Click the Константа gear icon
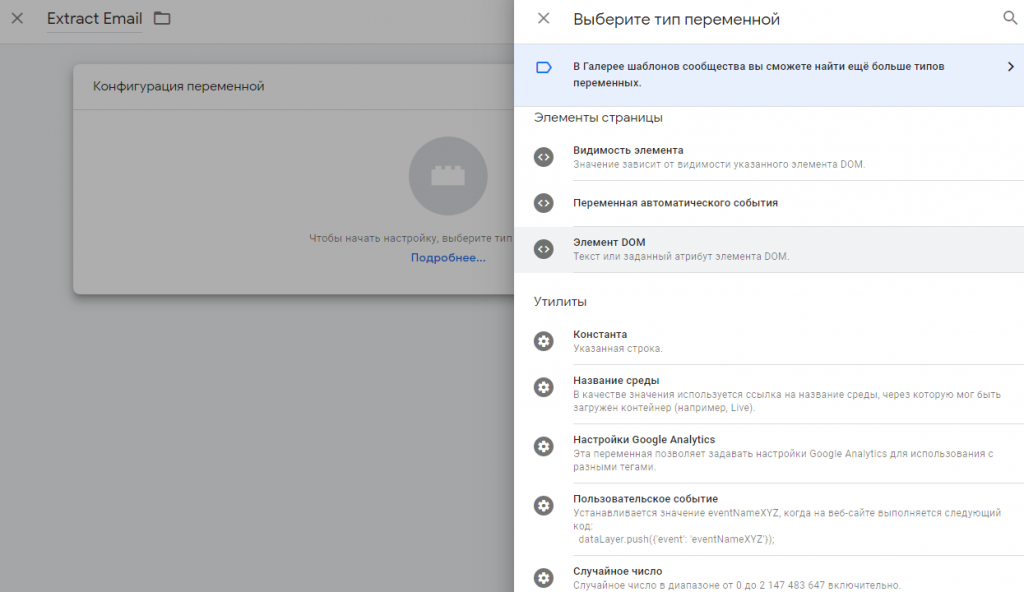This screenshot has width=1024, height=592. 543,341
